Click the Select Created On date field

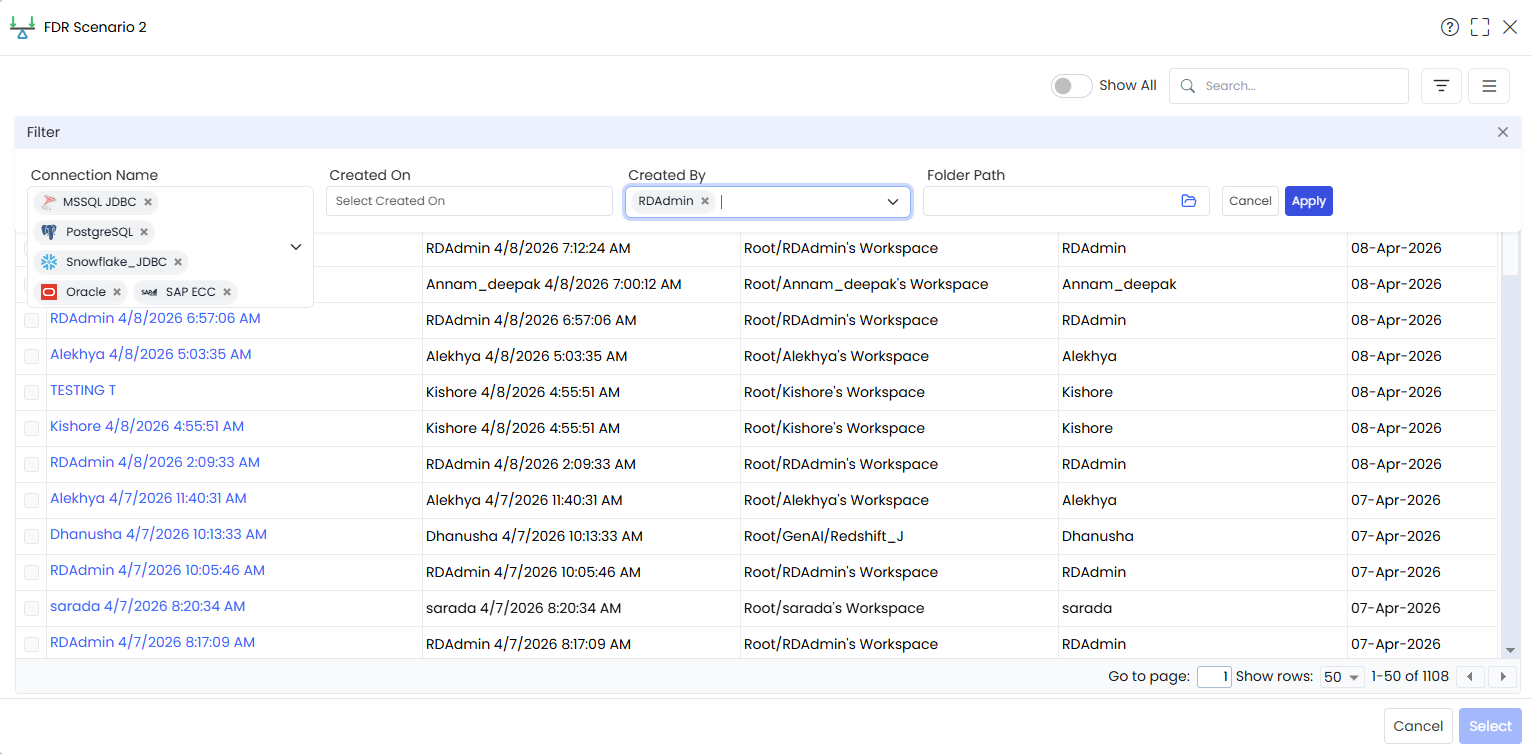pyautogui.click(x=469, y=201)
